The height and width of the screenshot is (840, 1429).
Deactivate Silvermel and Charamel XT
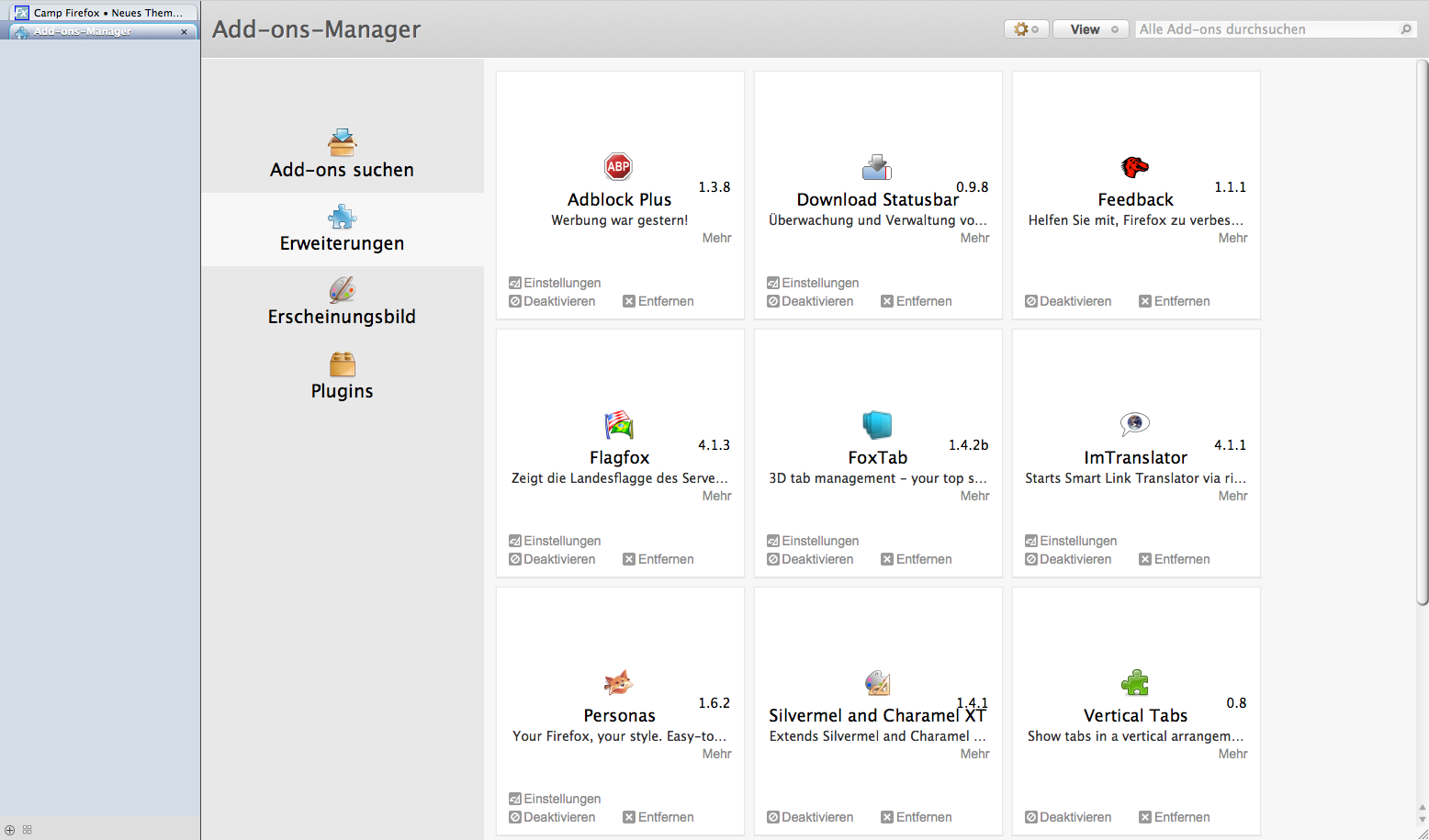[810, 817]
